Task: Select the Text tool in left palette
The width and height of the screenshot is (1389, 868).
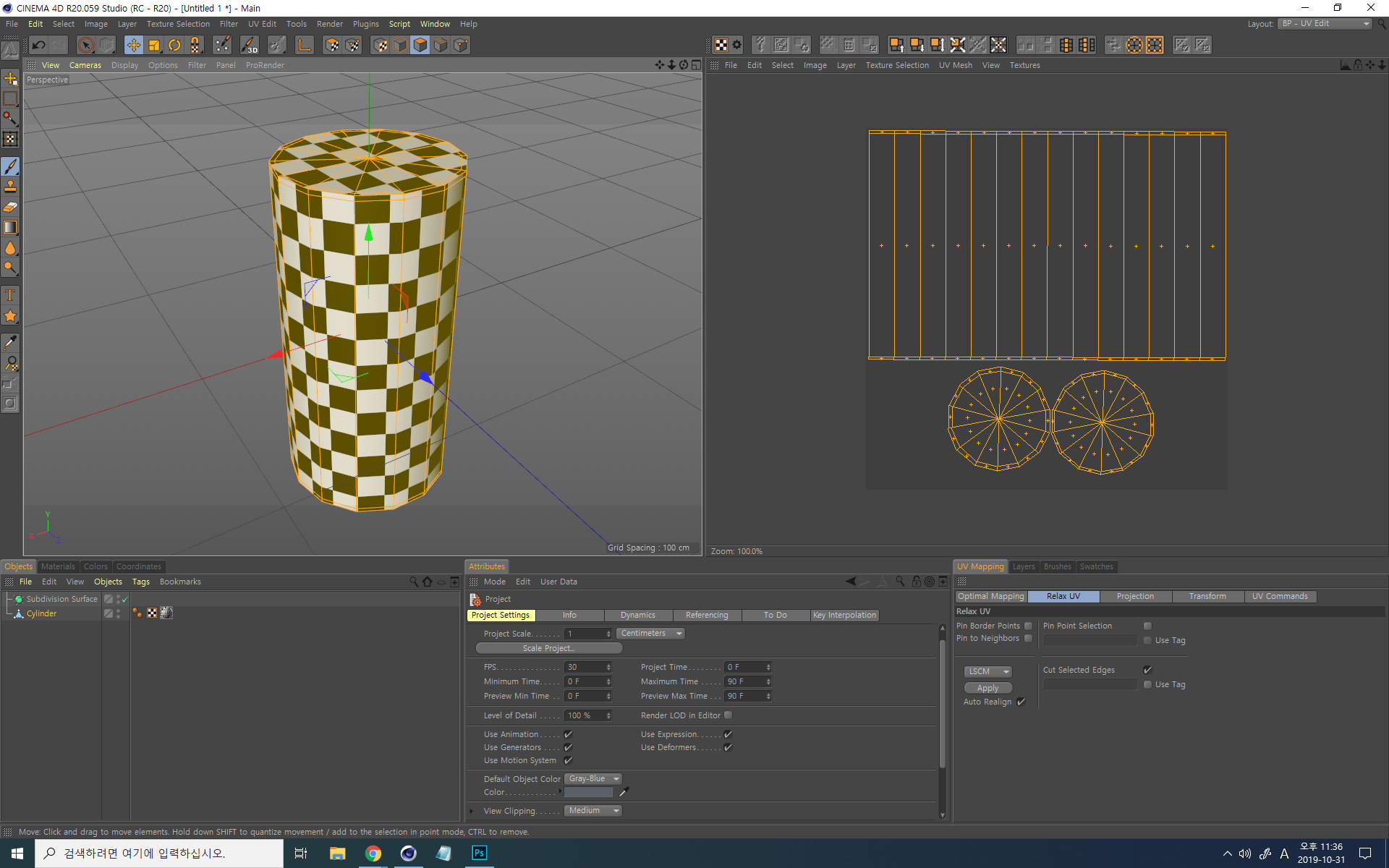Action: click(x=10, y=295)
